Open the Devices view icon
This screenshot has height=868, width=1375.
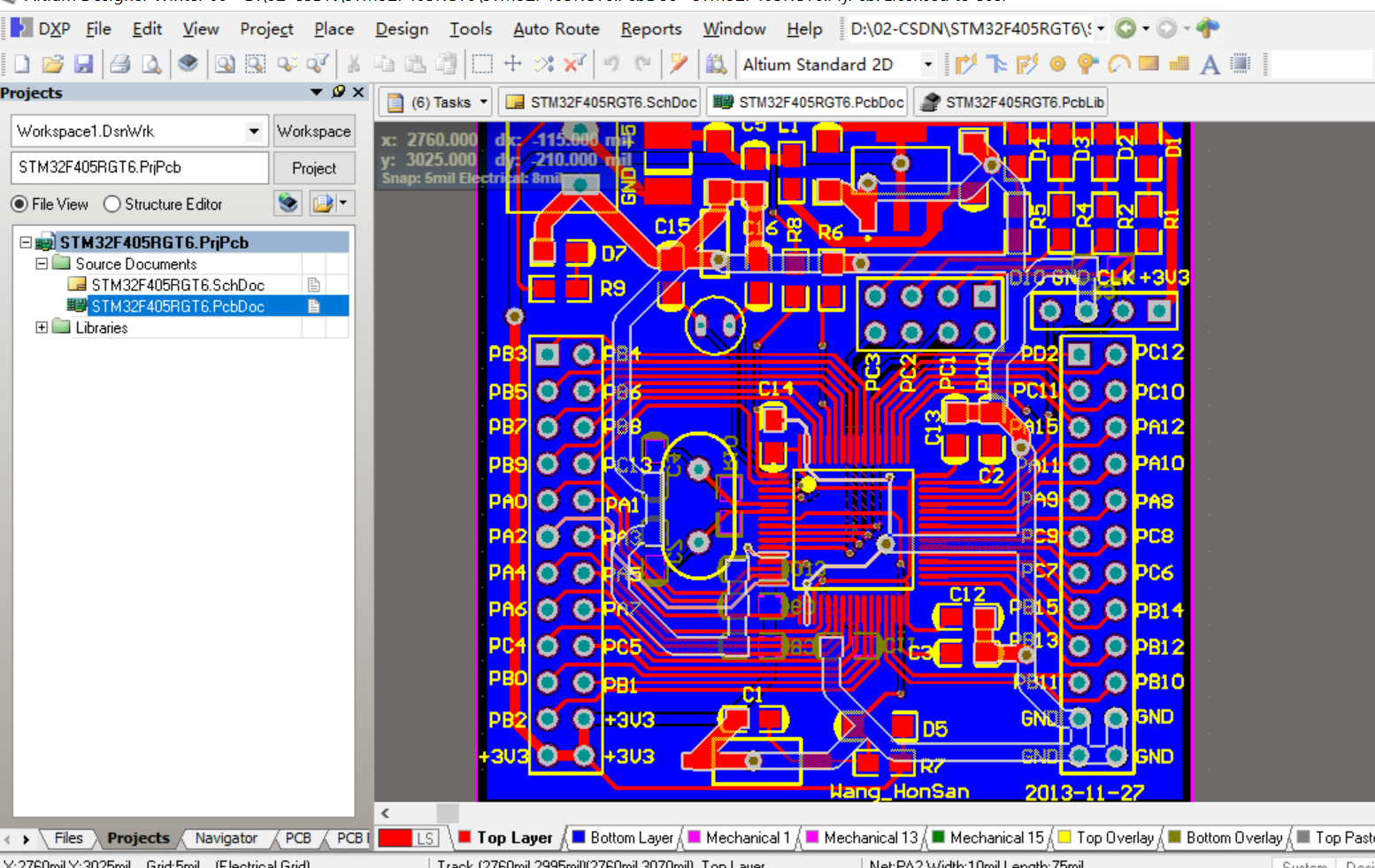[188, 64]
